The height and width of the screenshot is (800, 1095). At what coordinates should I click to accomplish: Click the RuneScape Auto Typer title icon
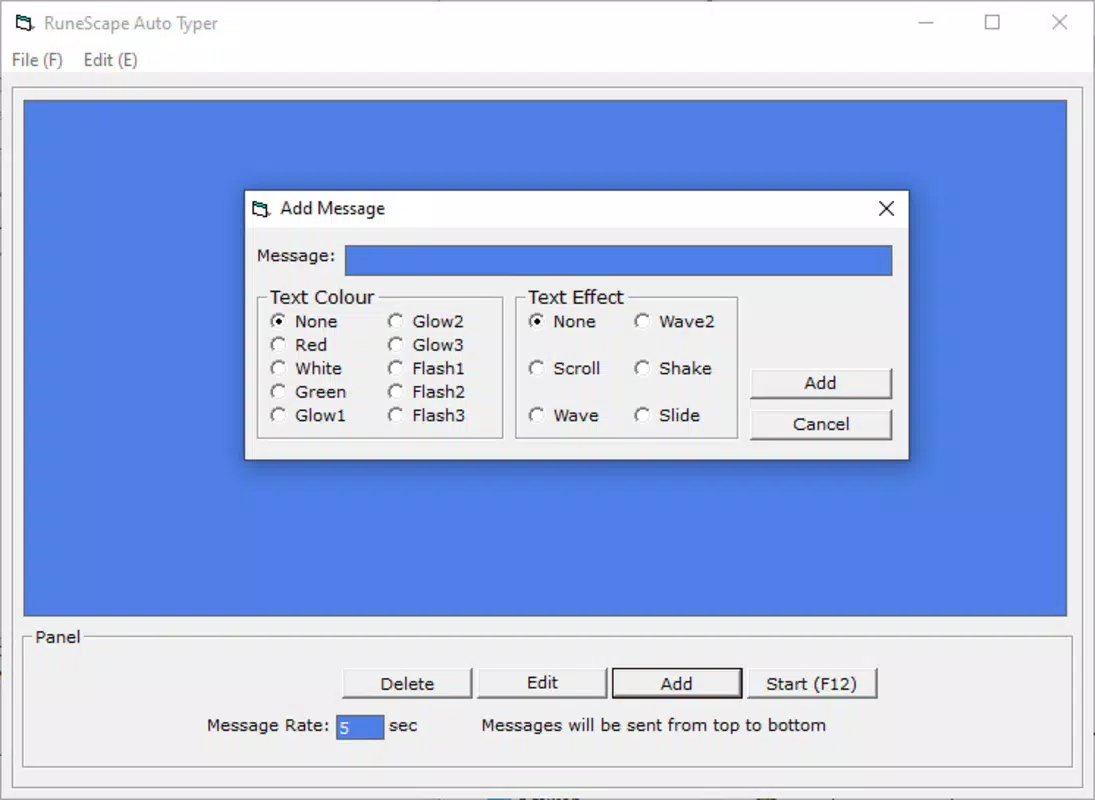coord(25,23)
